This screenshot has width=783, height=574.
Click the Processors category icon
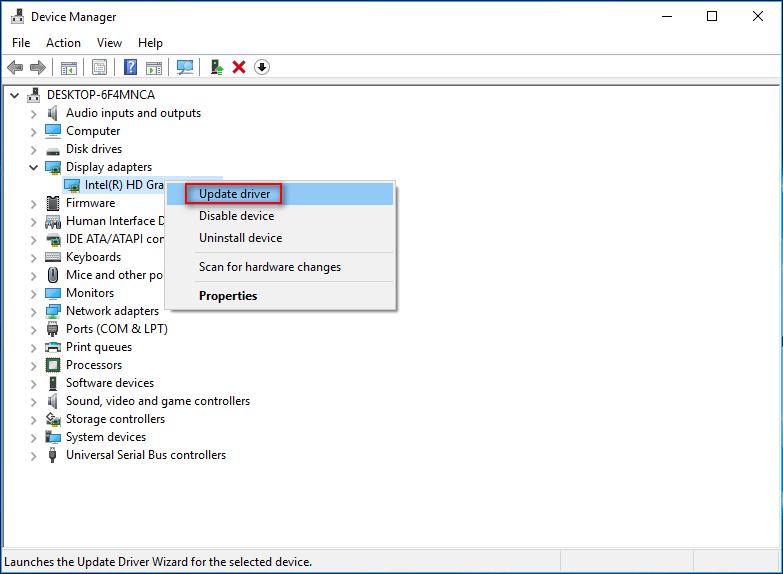click(x=53, y=365)
